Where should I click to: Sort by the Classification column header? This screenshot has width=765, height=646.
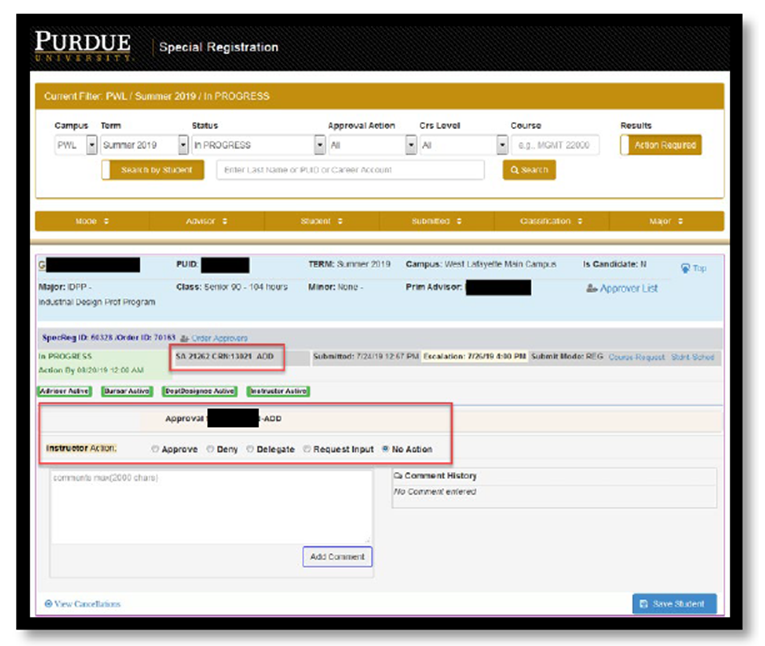tap(550, 221)
